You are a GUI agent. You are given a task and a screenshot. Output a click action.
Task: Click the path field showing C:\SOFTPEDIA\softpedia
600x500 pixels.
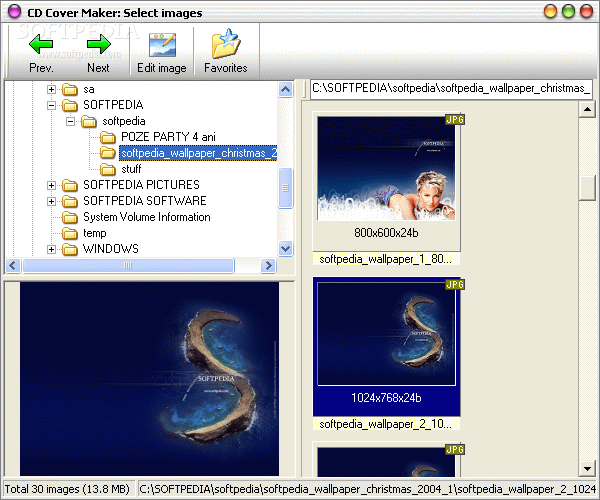pos(451,89)
